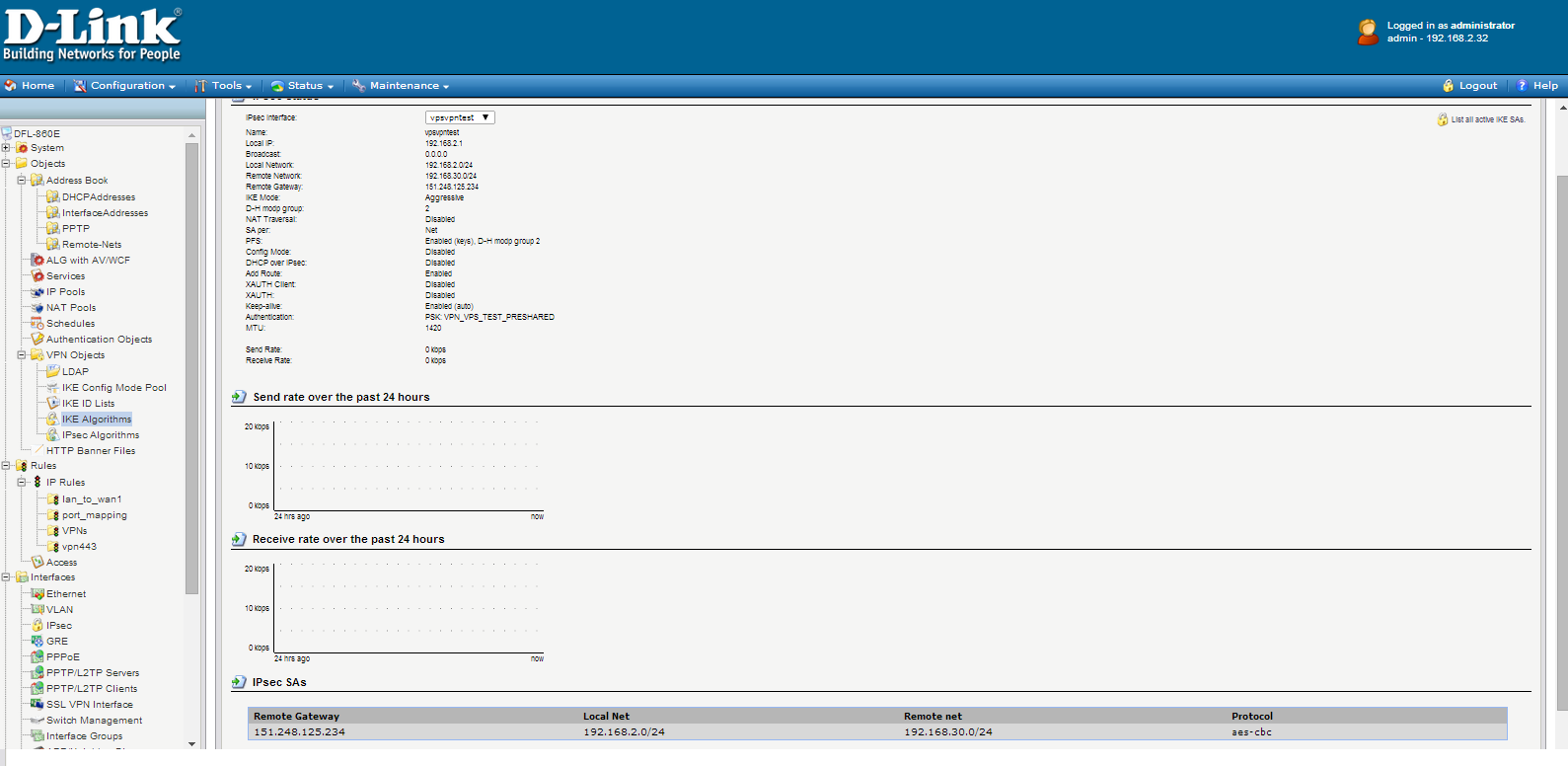Click the Ethernet interface icon

click(37, 594)
